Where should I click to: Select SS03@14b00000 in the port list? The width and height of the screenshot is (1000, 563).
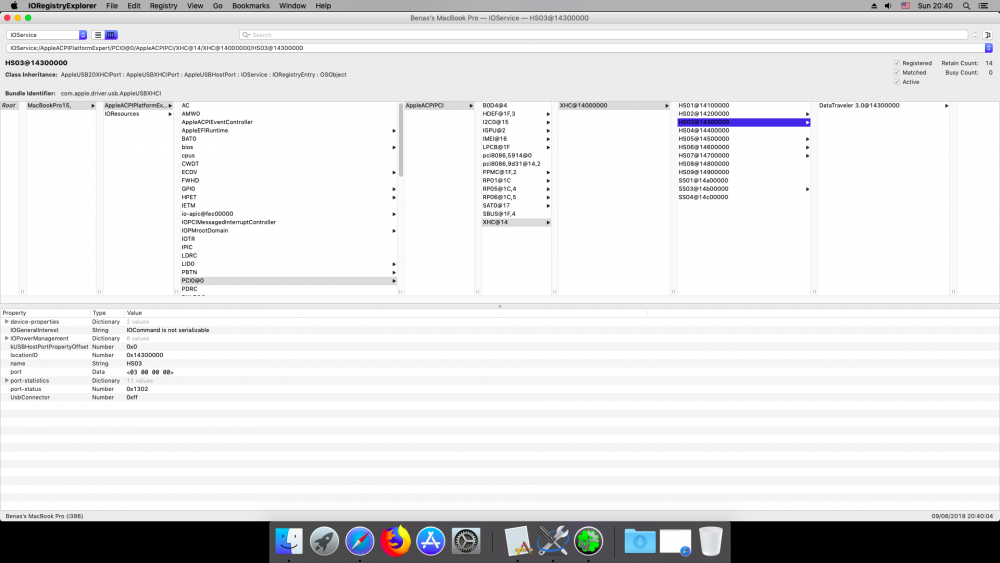[x=744, y=189]
